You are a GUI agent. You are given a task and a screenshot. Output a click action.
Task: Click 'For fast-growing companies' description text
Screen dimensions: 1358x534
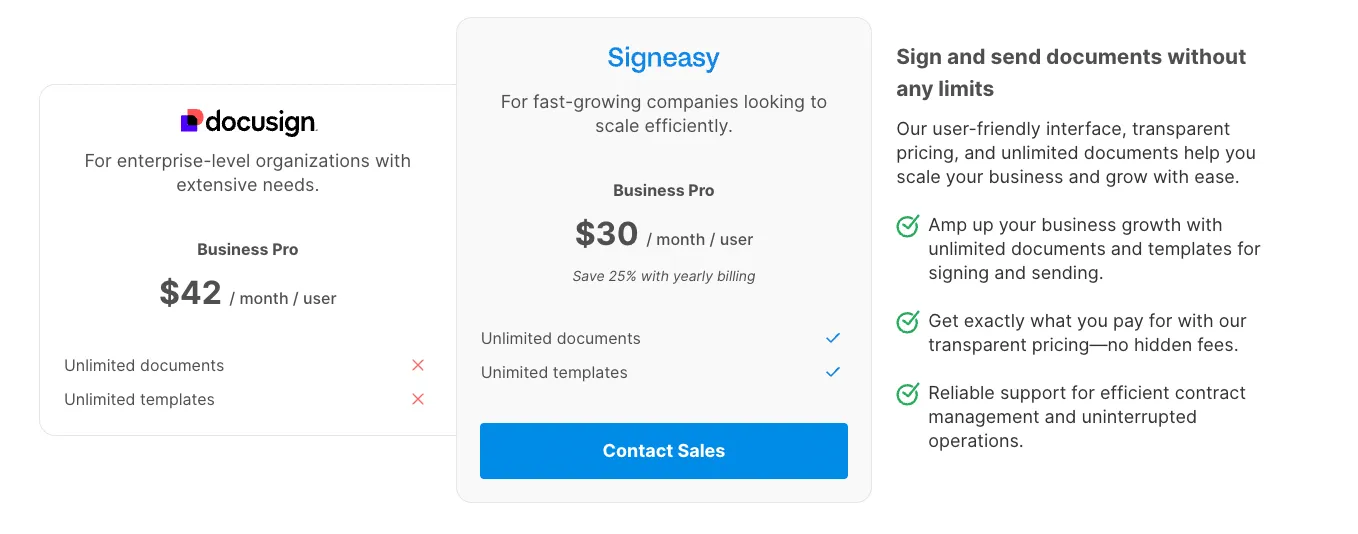click(x=664, y=114)
